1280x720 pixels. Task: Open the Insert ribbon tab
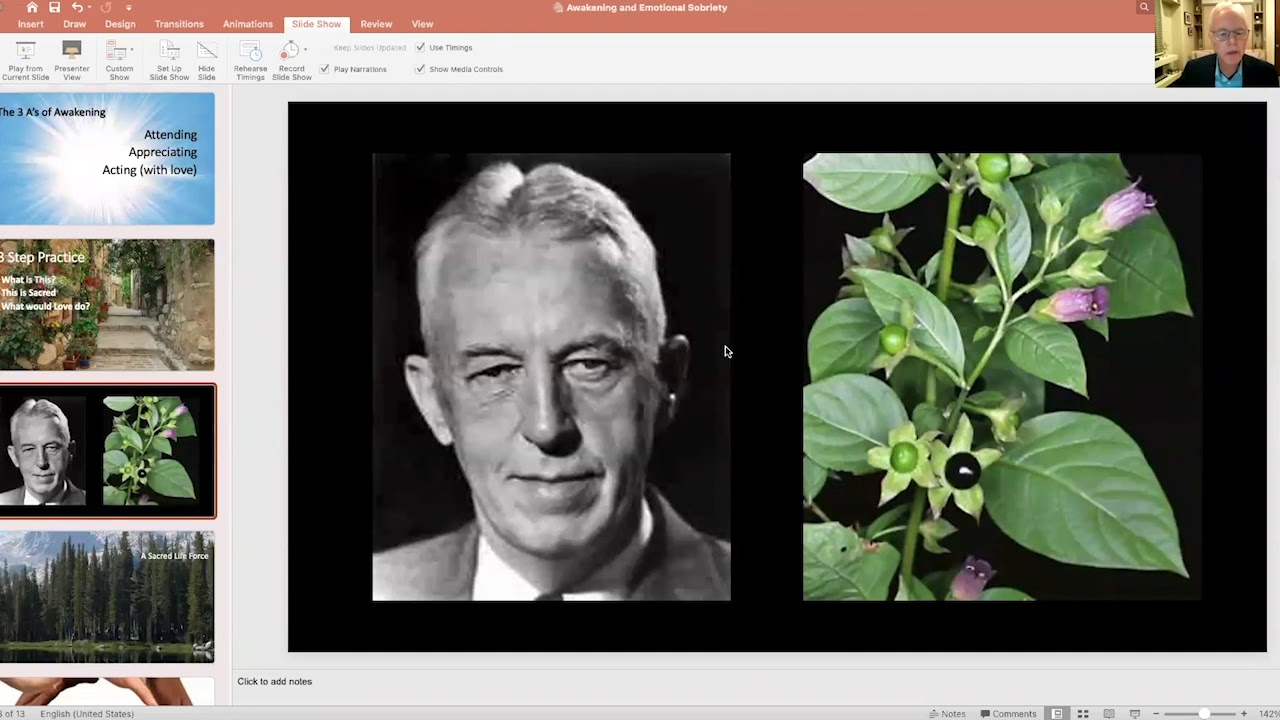click(x=30, y=24)
